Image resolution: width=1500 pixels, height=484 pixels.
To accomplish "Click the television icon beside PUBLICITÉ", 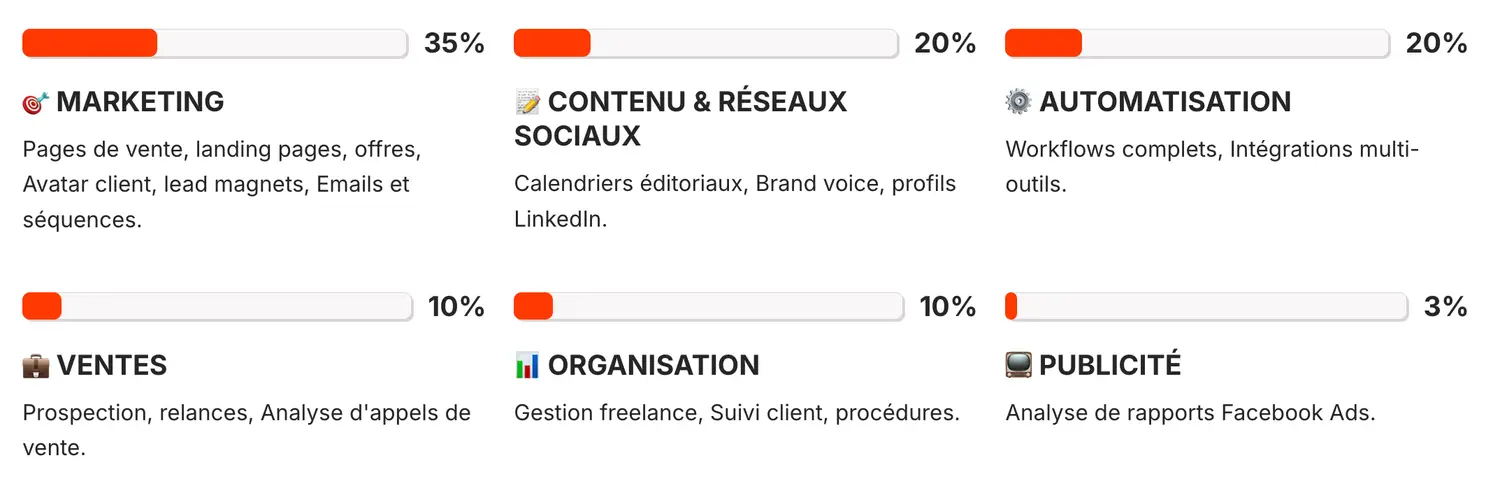I will [x=1018, y=366].
